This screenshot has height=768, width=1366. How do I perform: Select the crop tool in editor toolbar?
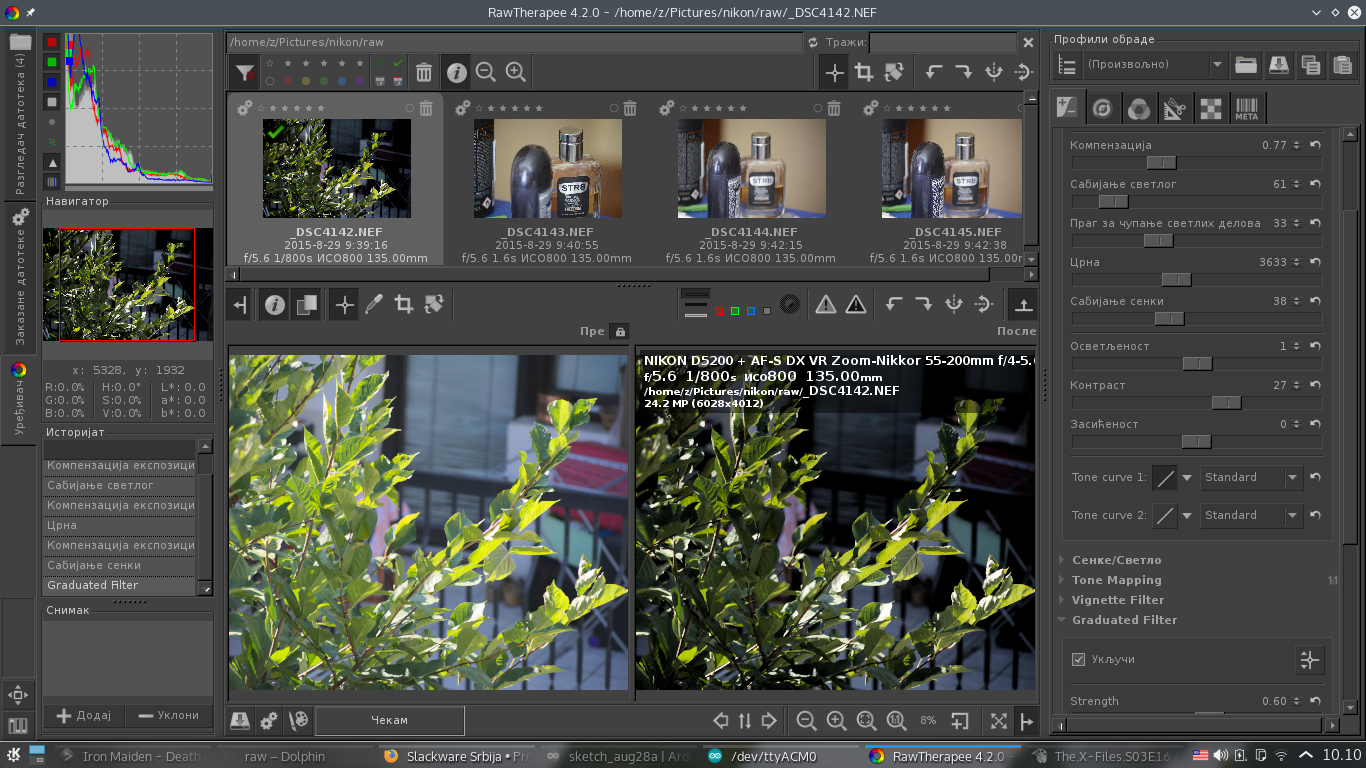coord(404,305)
